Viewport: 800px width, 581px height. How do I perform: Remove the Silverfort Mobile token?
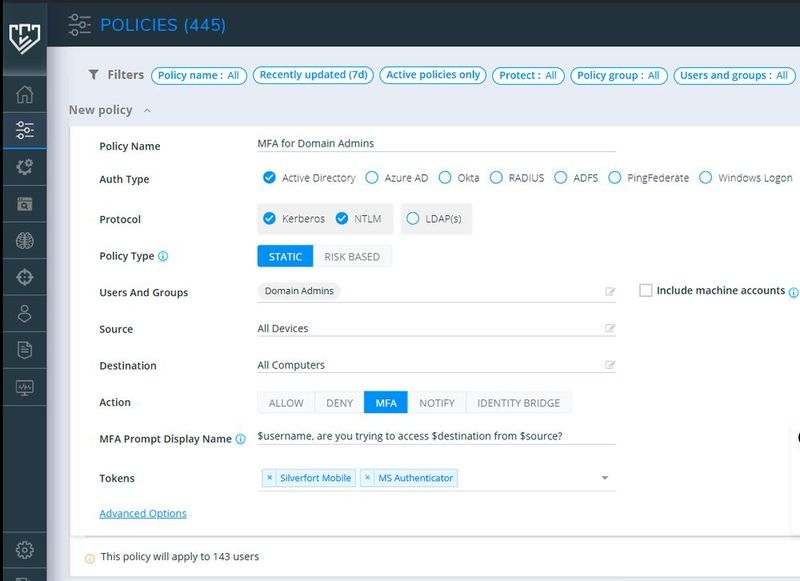269,478
